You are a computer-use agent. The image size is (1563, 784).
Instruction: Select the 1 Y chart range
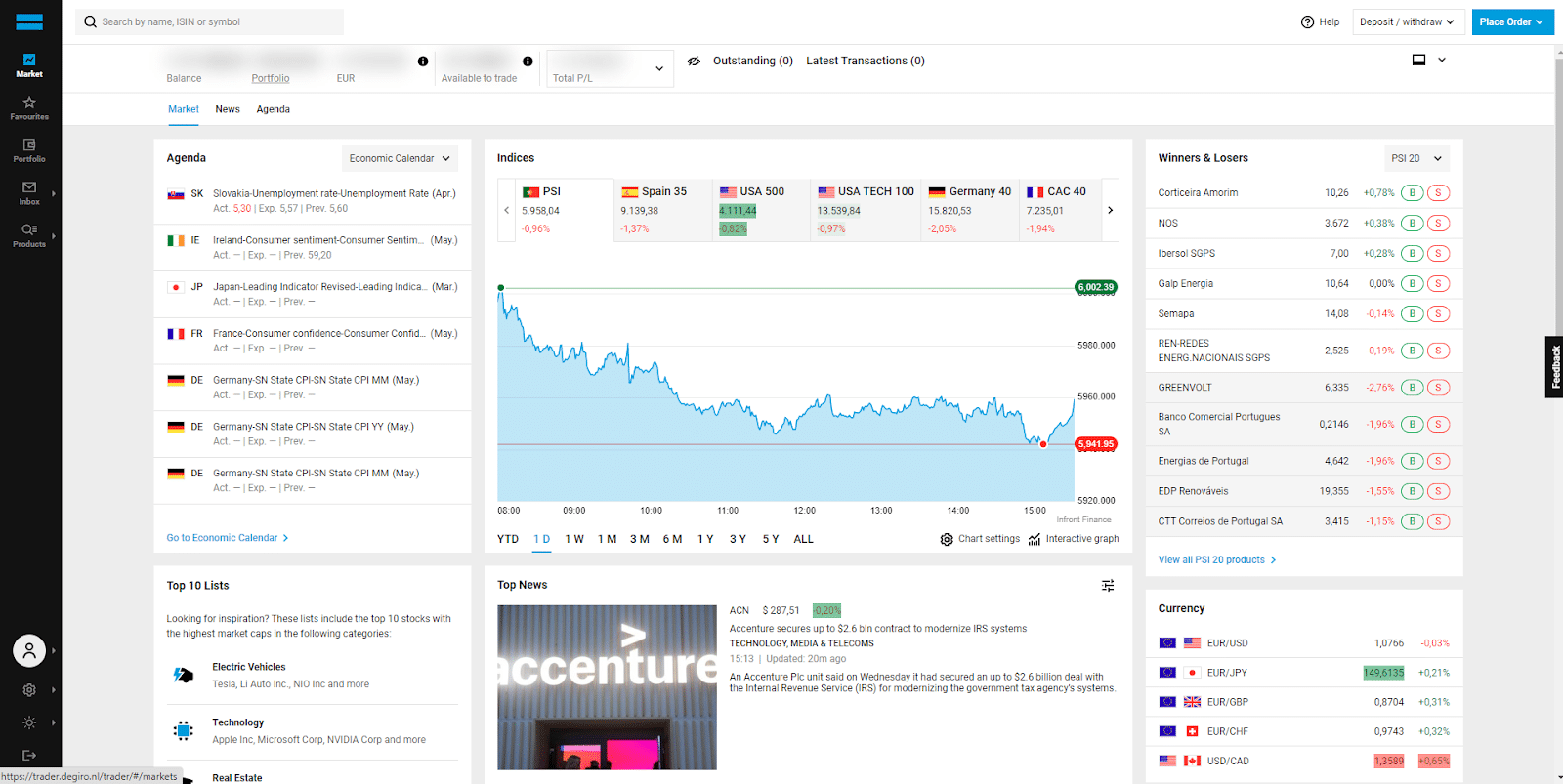point(705,539)
